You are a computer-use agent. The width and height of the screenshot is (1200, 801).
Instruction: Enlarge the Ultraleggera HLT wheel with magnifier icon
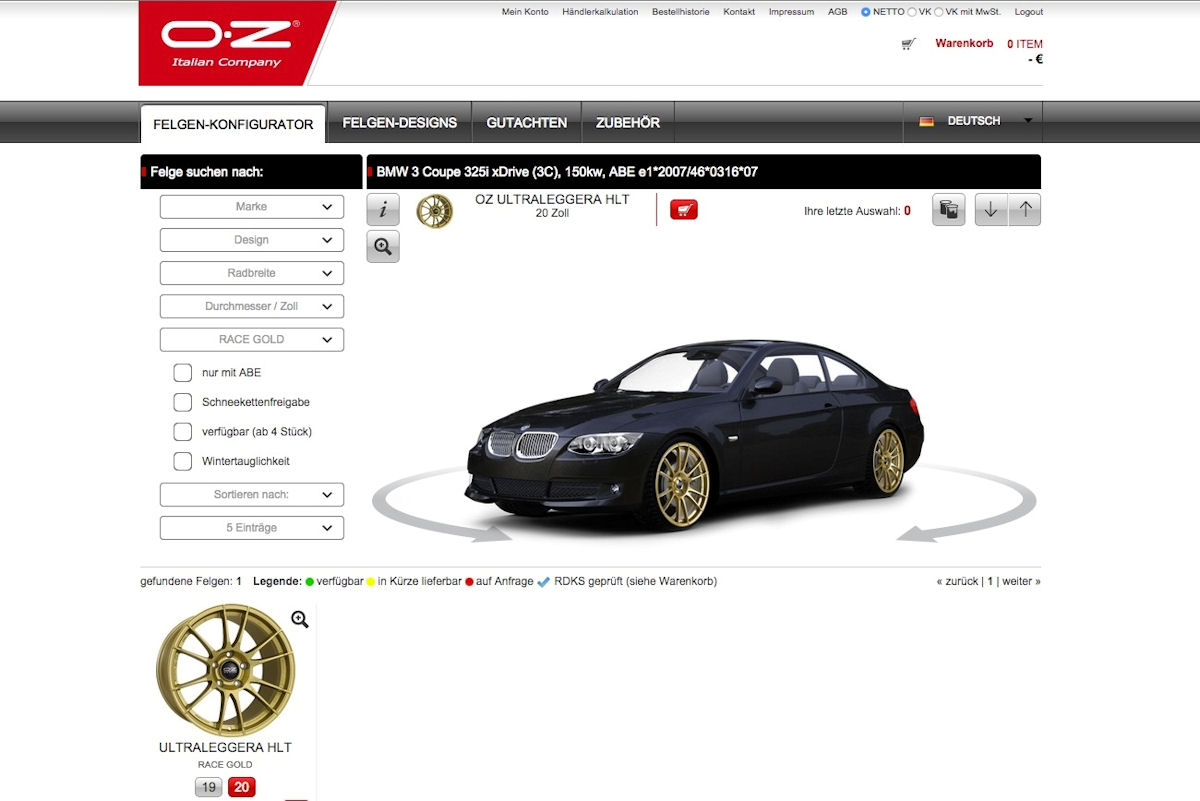coord(300,619)
